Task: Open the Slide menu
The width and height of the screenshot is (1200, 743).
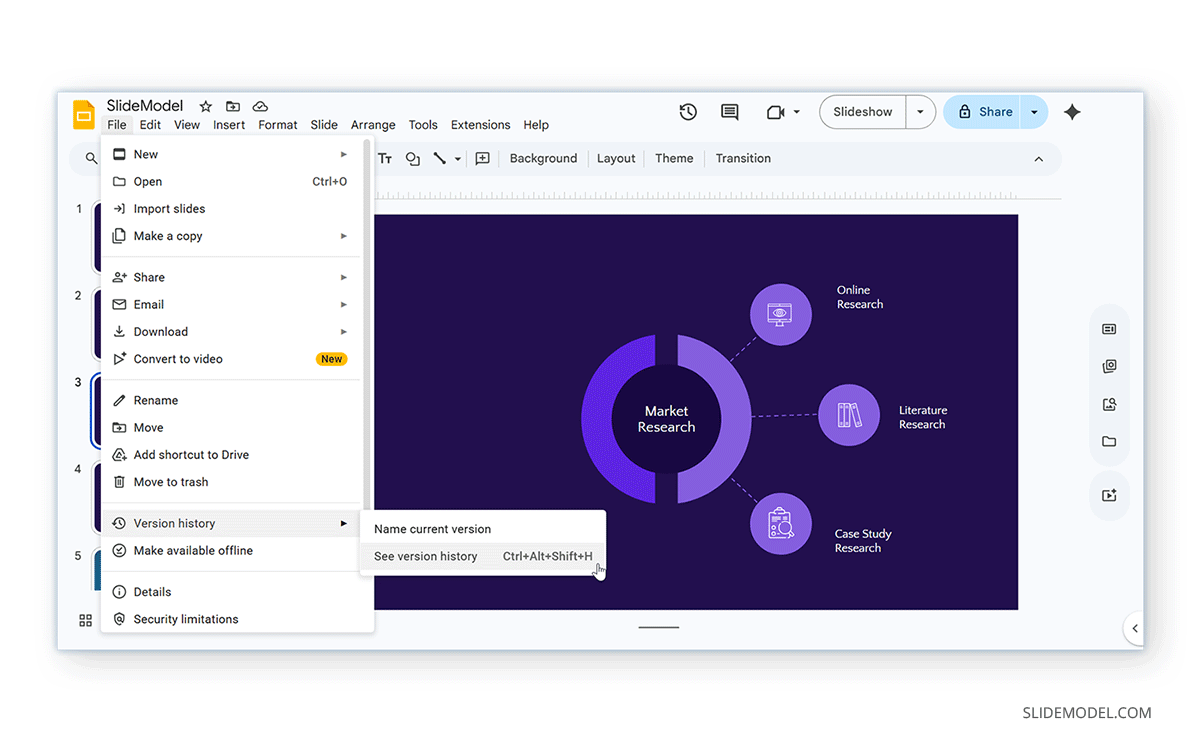Action: [324, 125]
